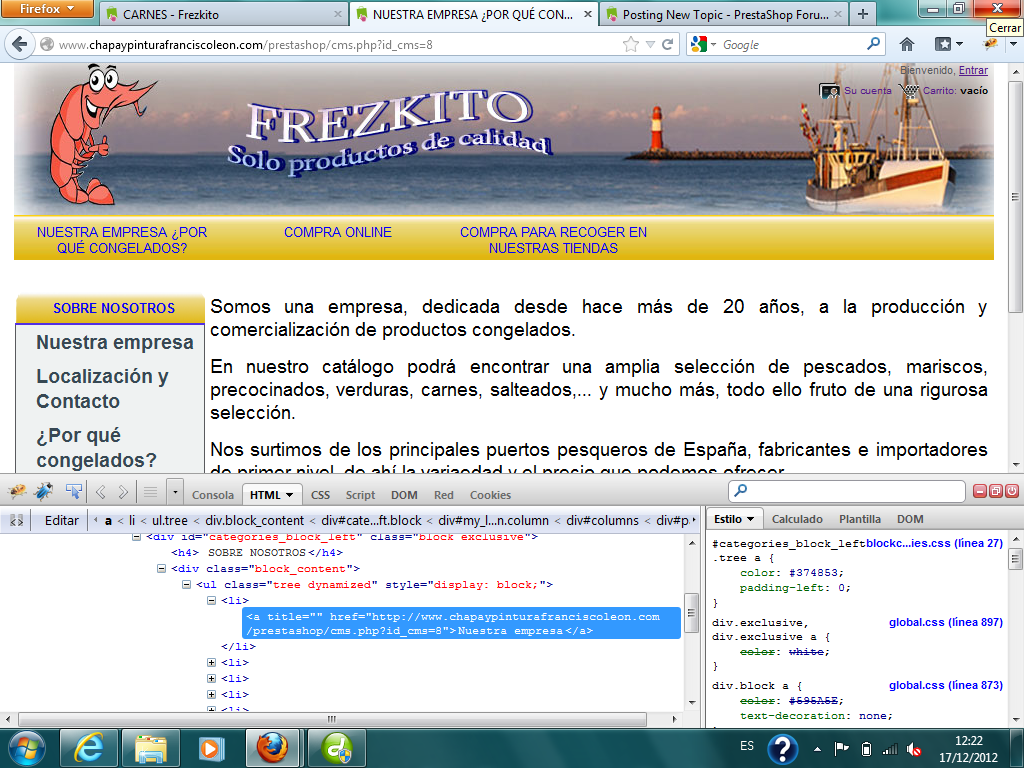Open Windows Help question mark icon
Screen dimensions: 1024x768
[782, 748]
